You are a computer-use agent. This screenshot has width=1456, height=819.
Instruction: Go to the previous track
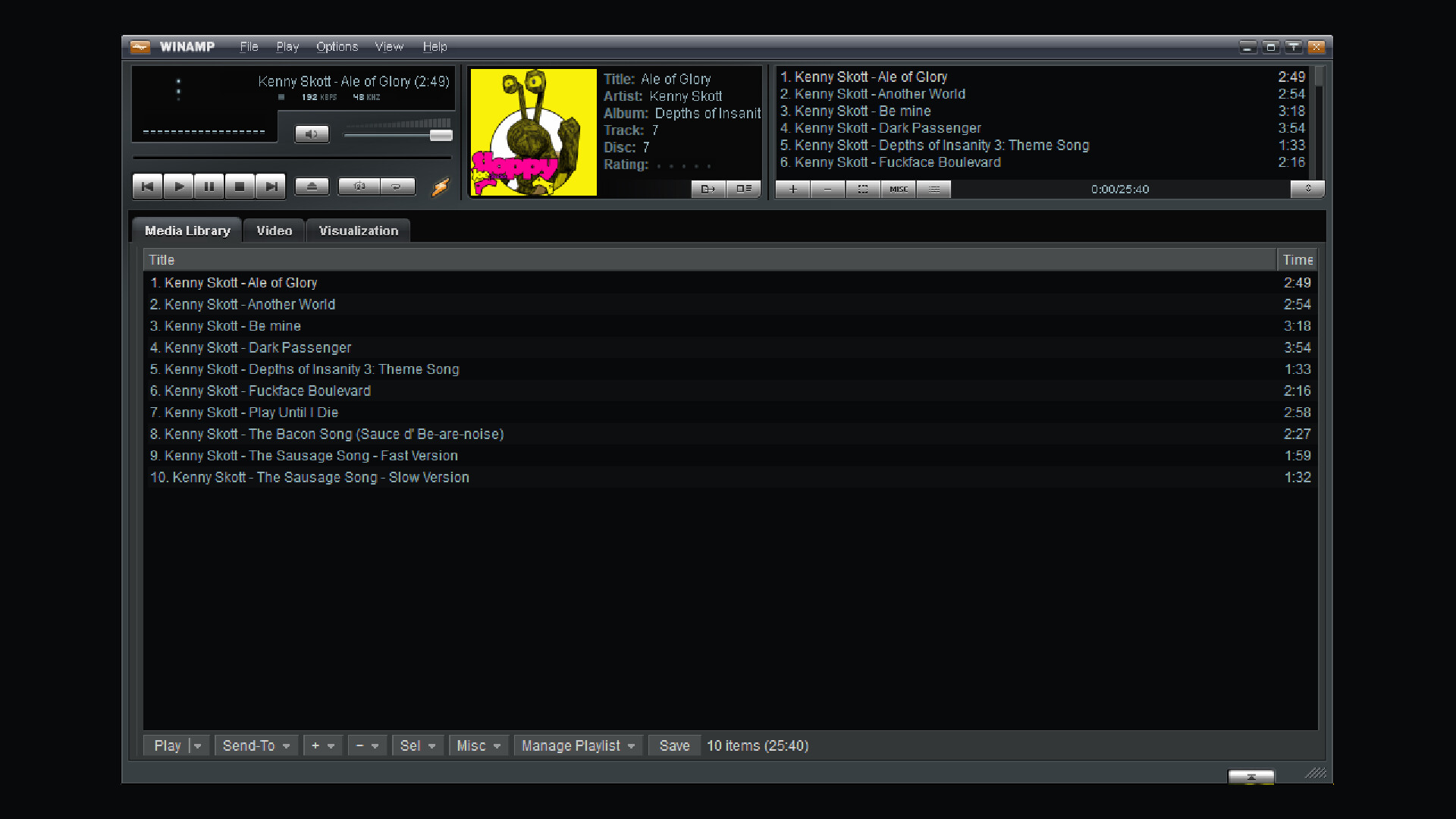coord(148,187)
